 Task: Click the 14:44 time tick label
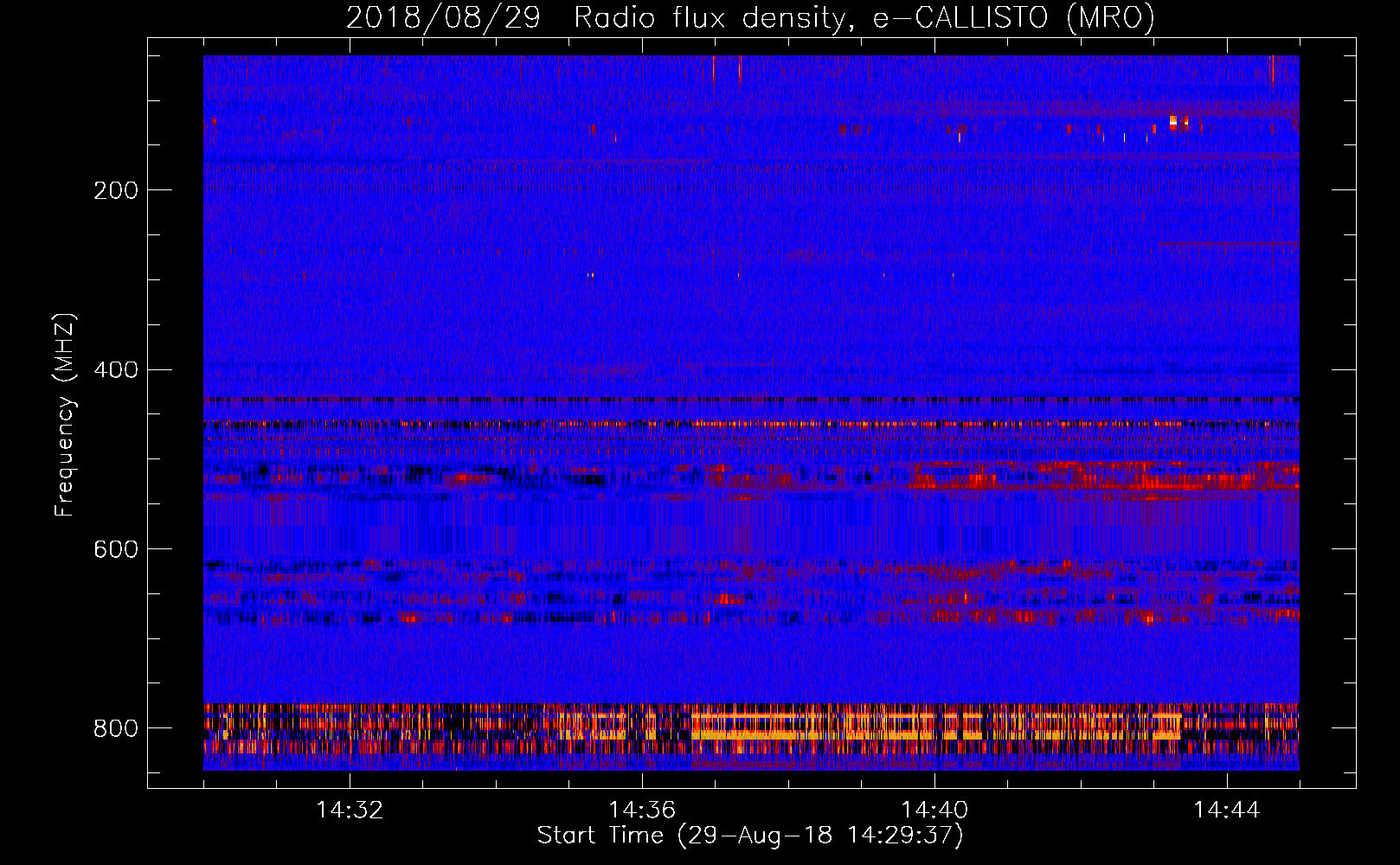1227,811
